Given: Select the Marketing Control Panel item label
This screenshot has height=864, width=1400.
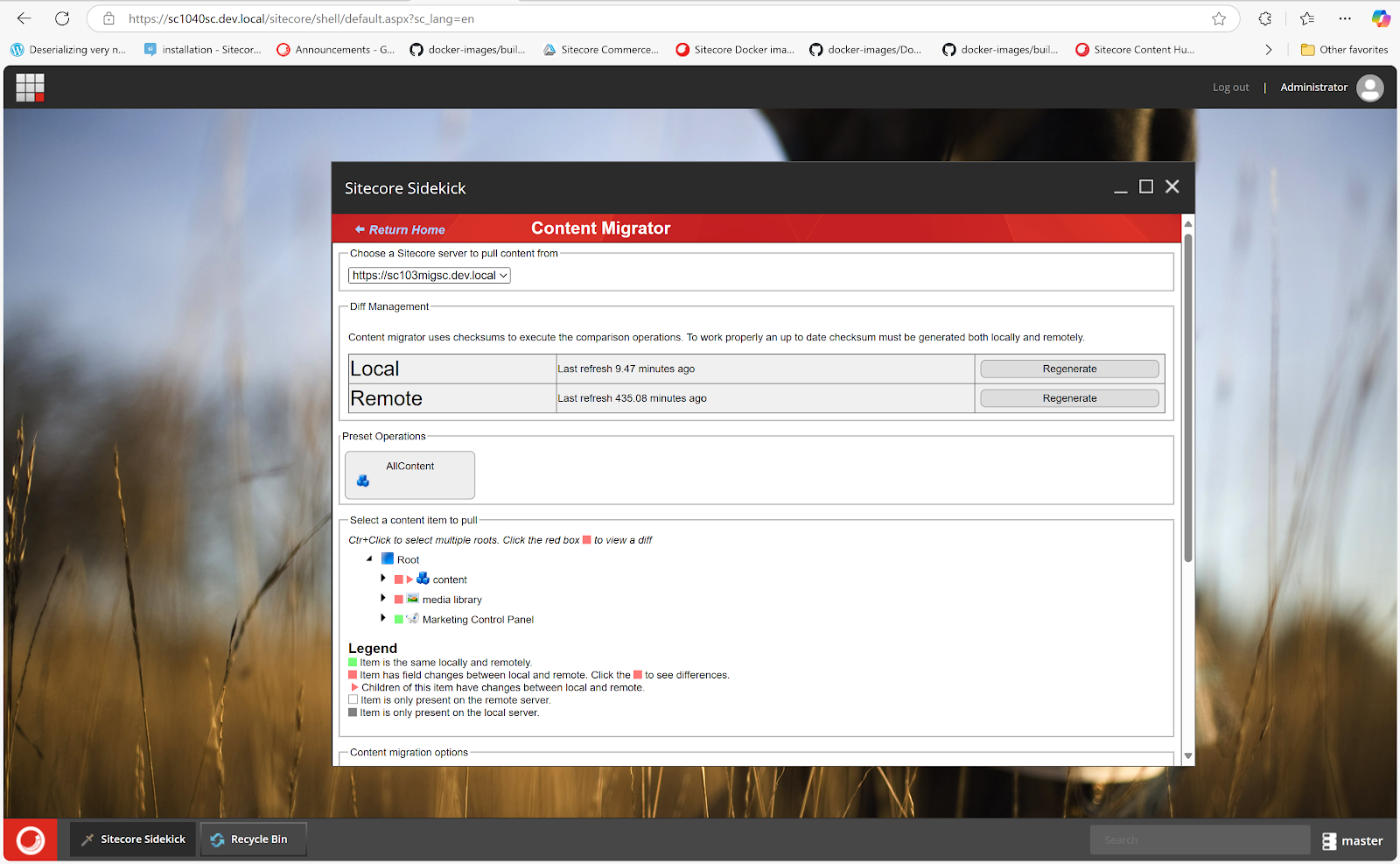Looking at the screenshot, I should (478, 619).
